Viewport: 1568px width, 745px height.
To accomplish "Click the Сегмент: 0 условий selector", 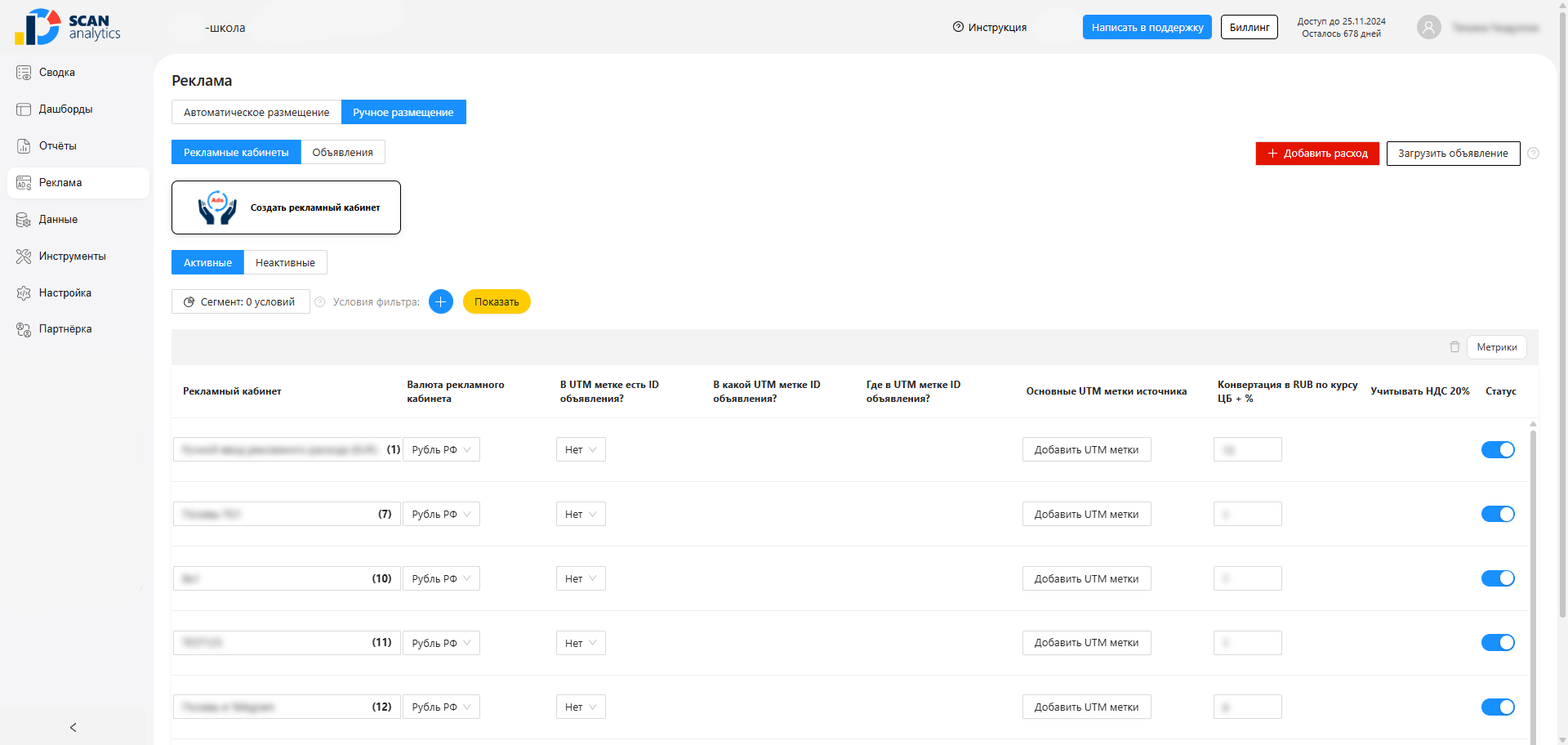I will click(241, 301).
